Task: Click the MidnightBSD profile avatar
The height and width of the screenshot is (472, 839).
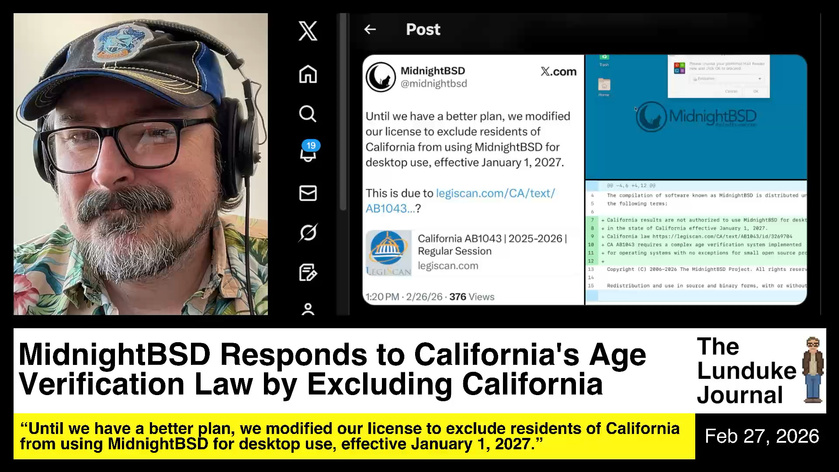Action: click(380, 77)
